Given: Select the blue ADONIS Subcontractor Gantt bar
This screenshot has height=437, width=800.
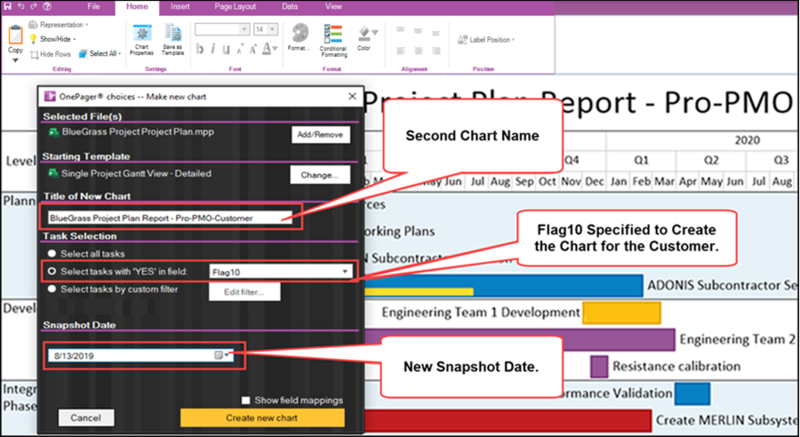Looking at the screenshot, I should (x=503, y=285).
